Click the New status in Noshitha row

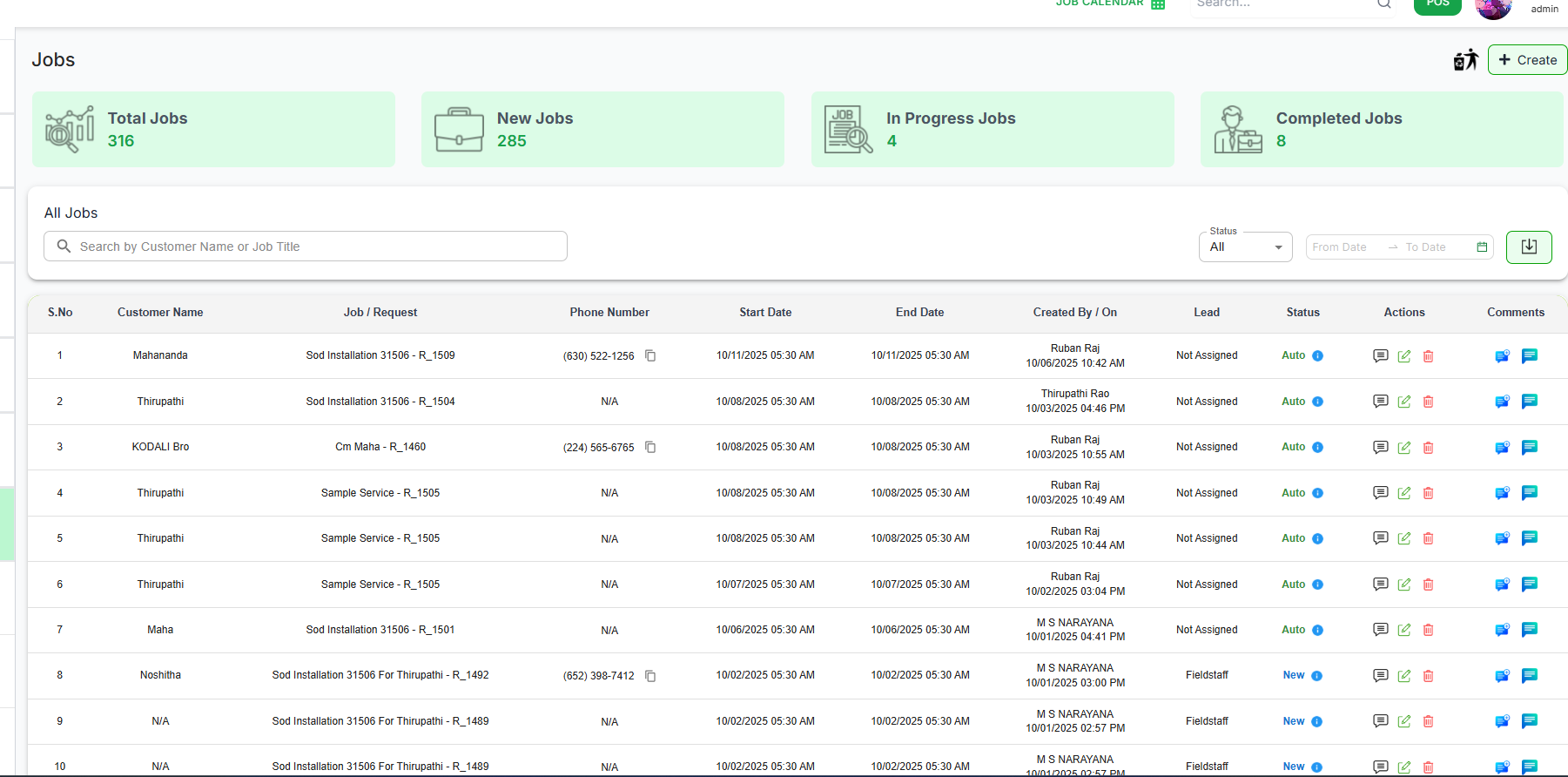pos(1293,675)
